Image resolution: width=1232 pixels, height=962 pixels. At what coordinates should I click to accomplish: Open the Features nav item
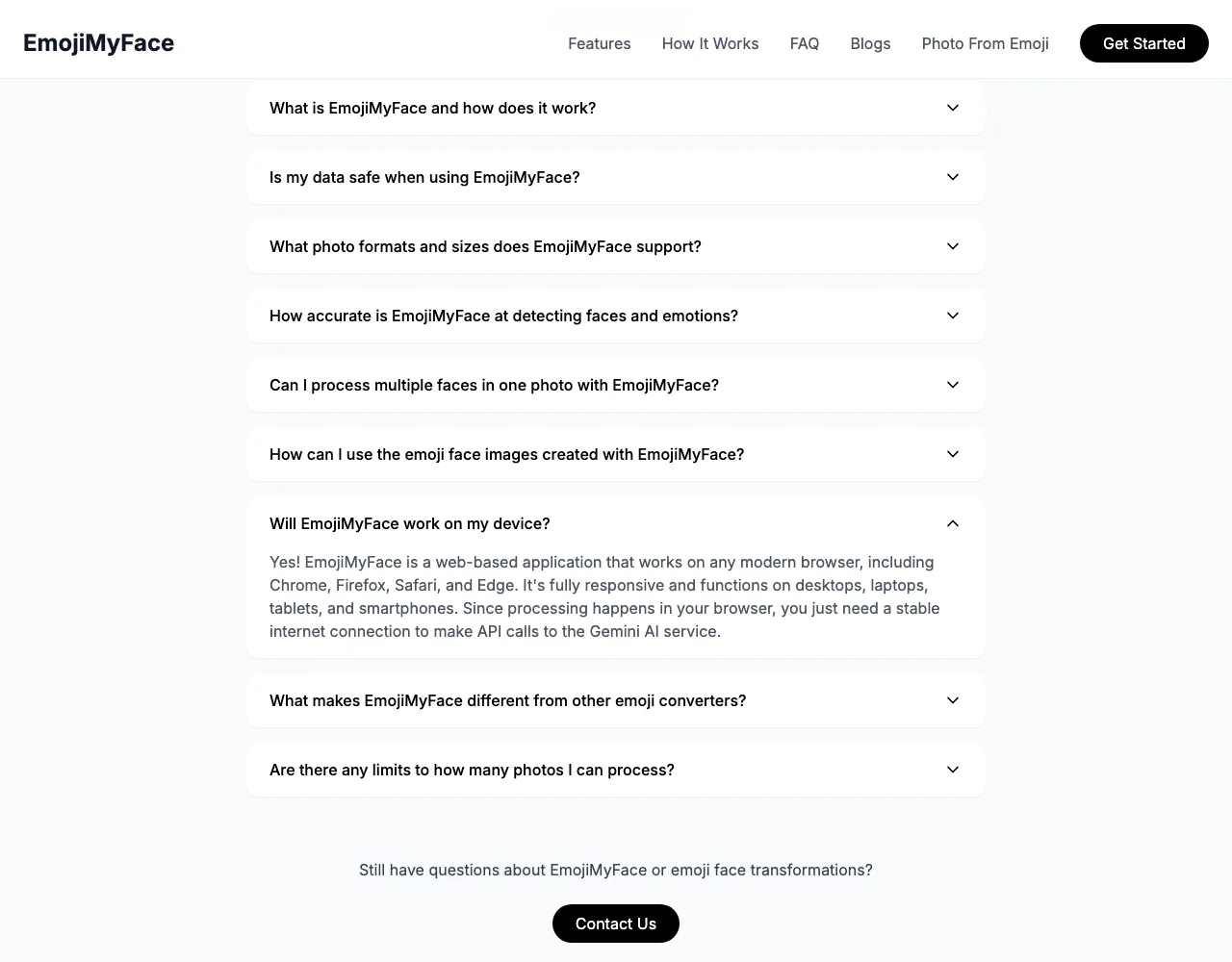click(x=600, y=43)
